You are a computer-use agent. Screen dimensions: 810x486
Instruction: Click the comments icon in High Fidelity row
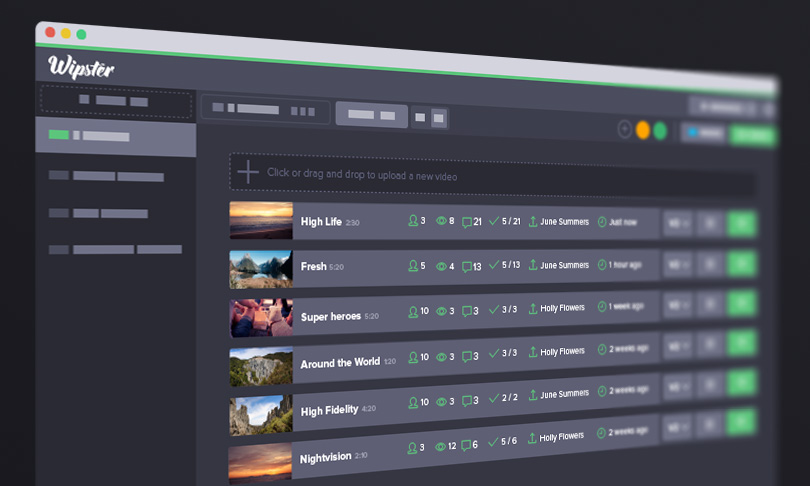point(466,401)
